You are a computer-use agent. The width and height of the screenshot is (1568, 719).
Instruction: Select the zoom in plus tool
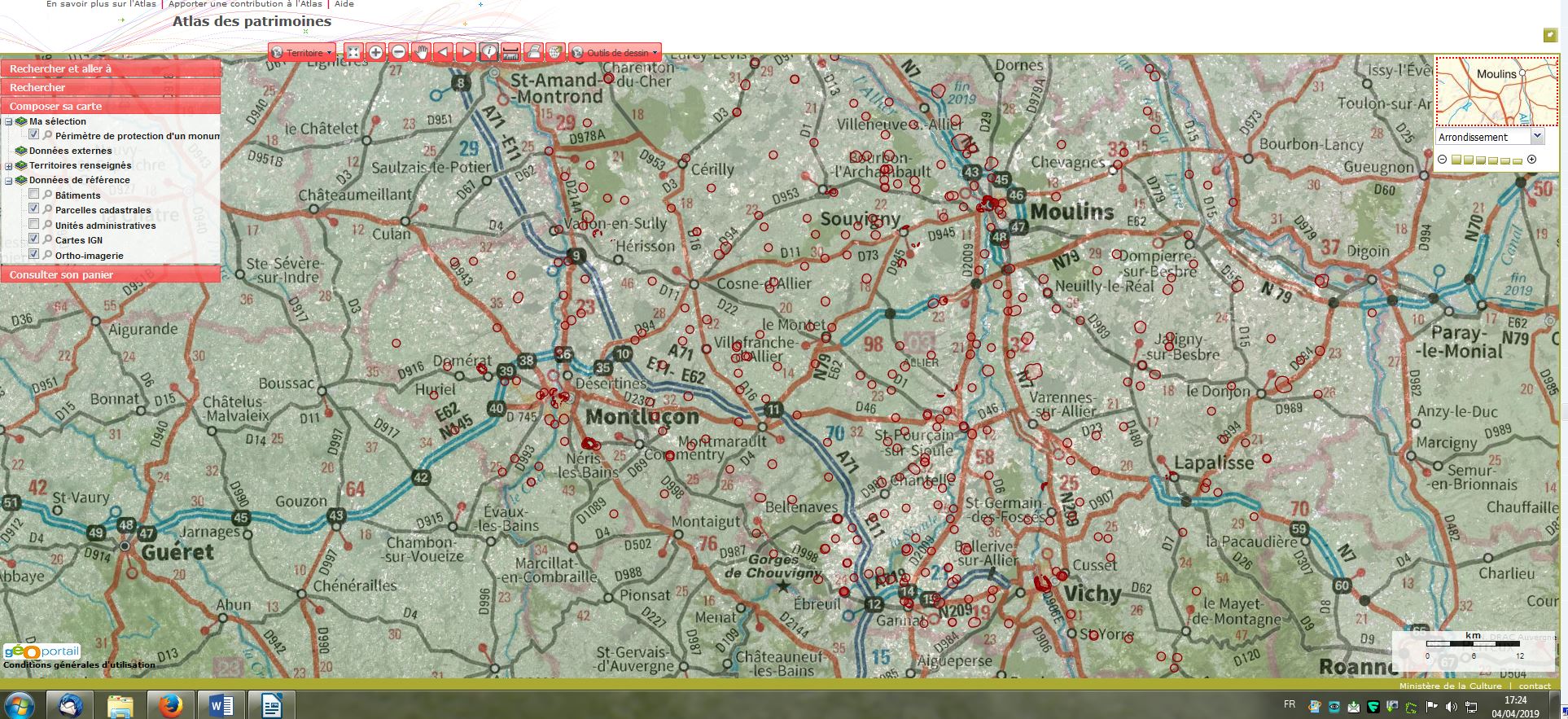point(376,52)
